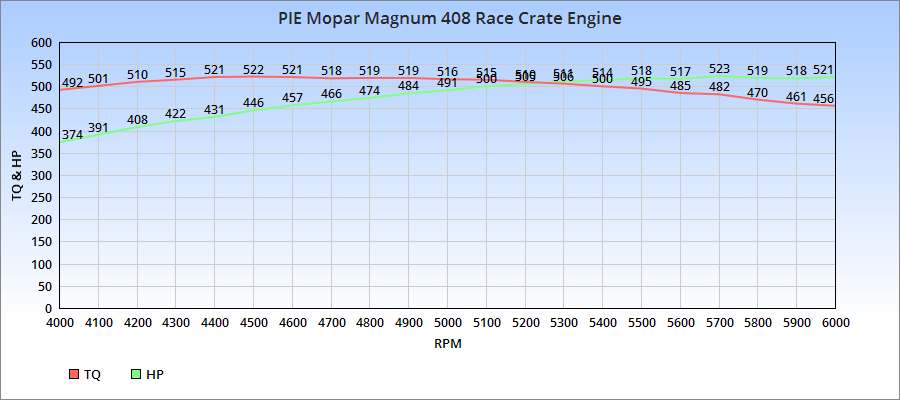900x400 pixels.
Task: Select the chart title PIE Mopar Magnum 408 Race Crate Engine
Action: click(x=450, y=18)
